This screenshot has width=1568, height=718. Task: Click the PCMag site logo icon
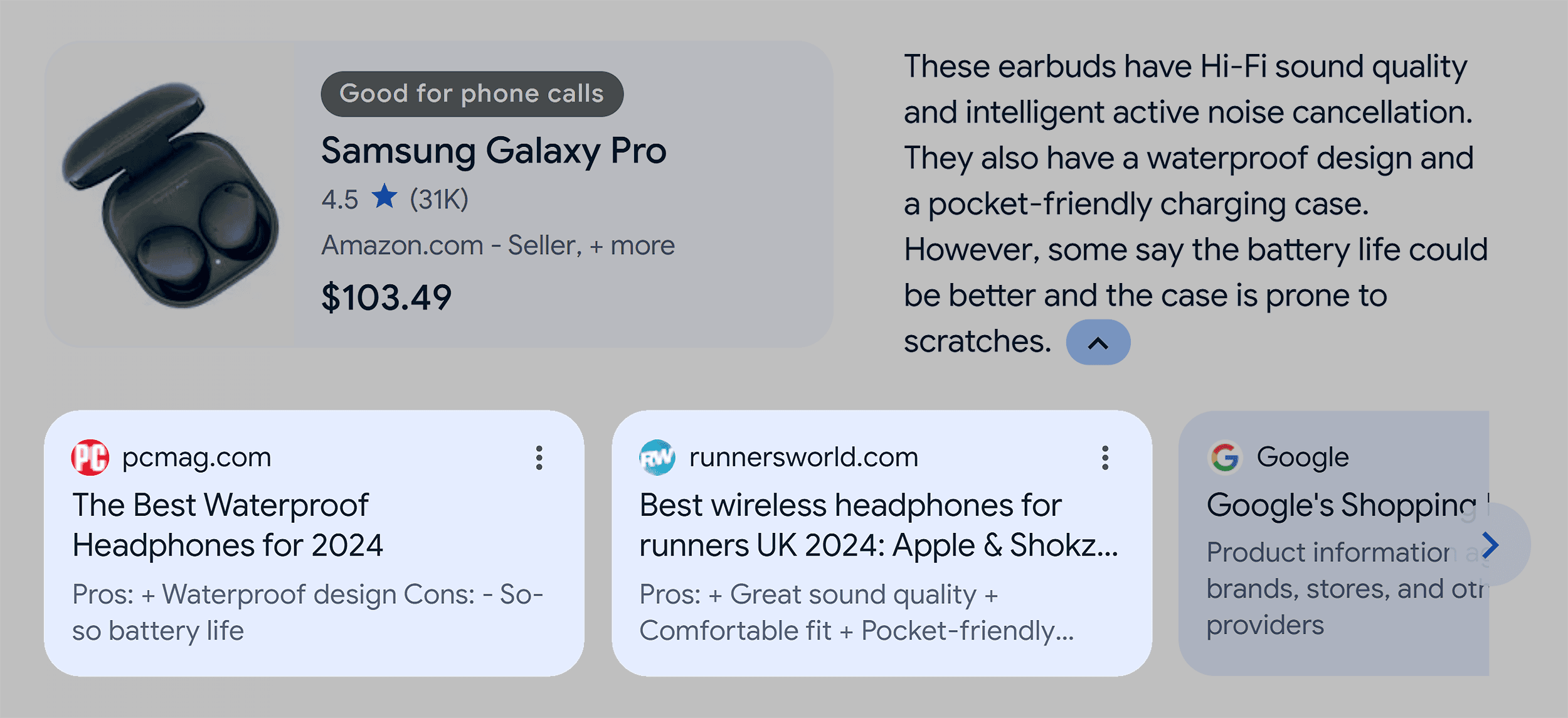[x=90, y=458]
